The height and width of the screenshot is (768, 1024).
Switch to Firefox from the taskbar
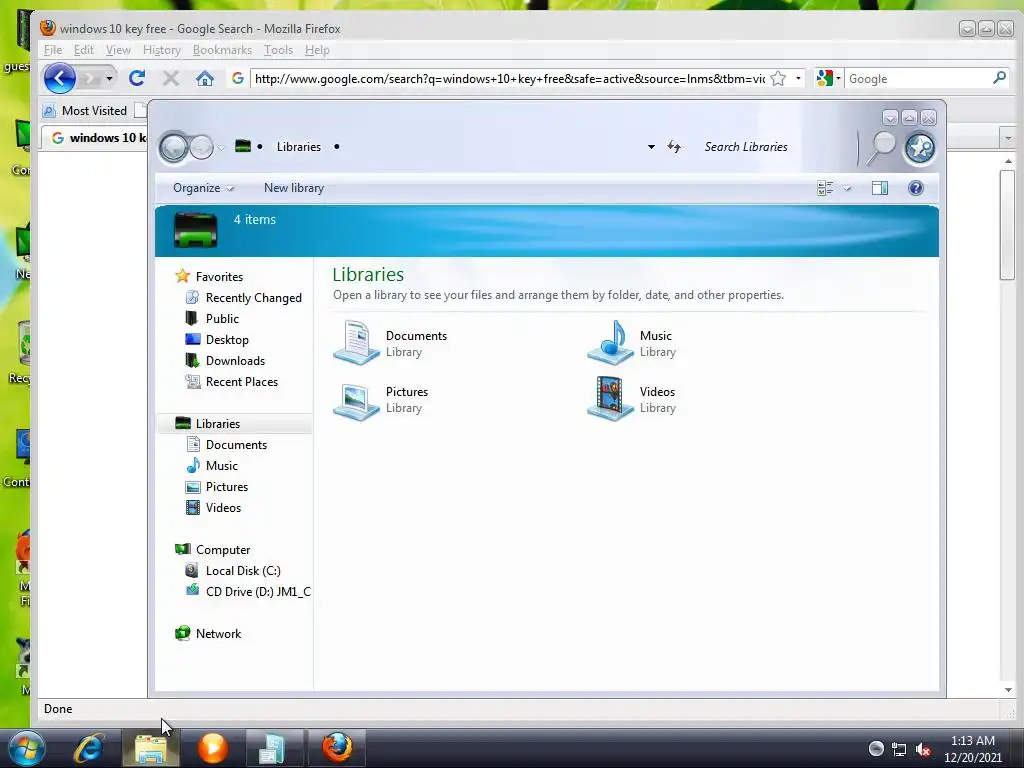[x=337, y=748]
